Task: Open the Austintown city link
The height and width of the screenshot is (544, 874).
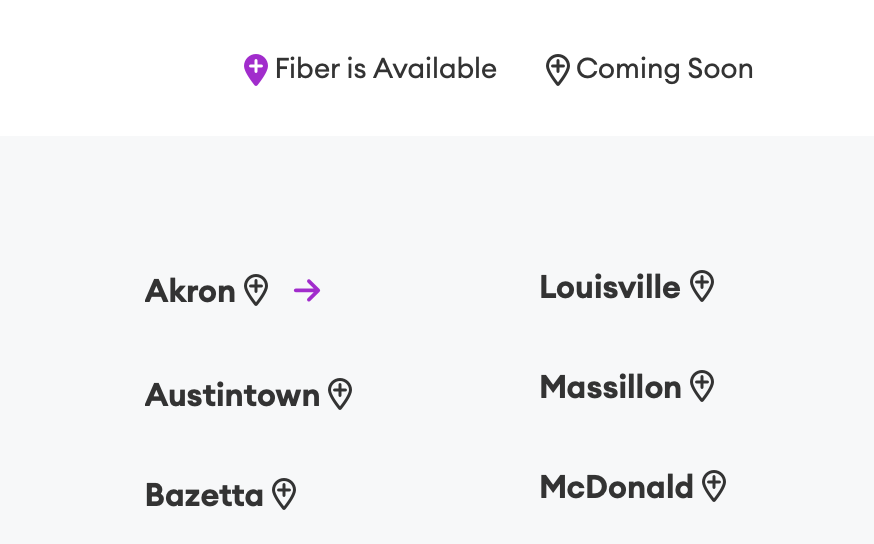Action: click(232, 395)
